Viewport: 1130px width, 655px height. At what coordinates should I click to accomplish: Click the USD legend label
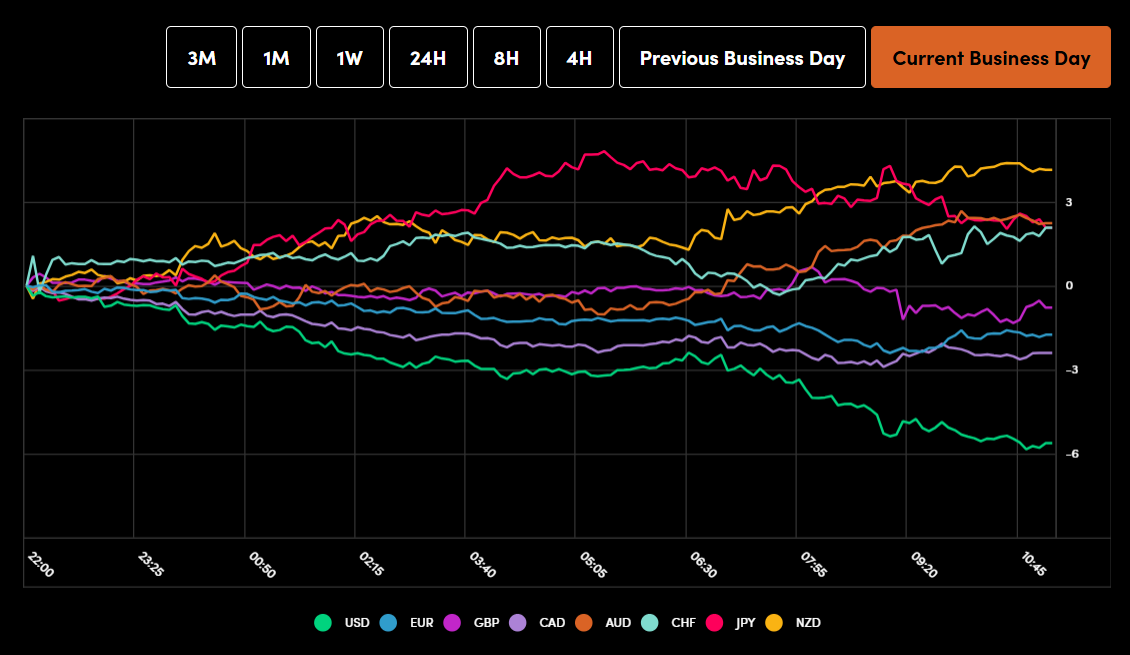click(357, 623)
